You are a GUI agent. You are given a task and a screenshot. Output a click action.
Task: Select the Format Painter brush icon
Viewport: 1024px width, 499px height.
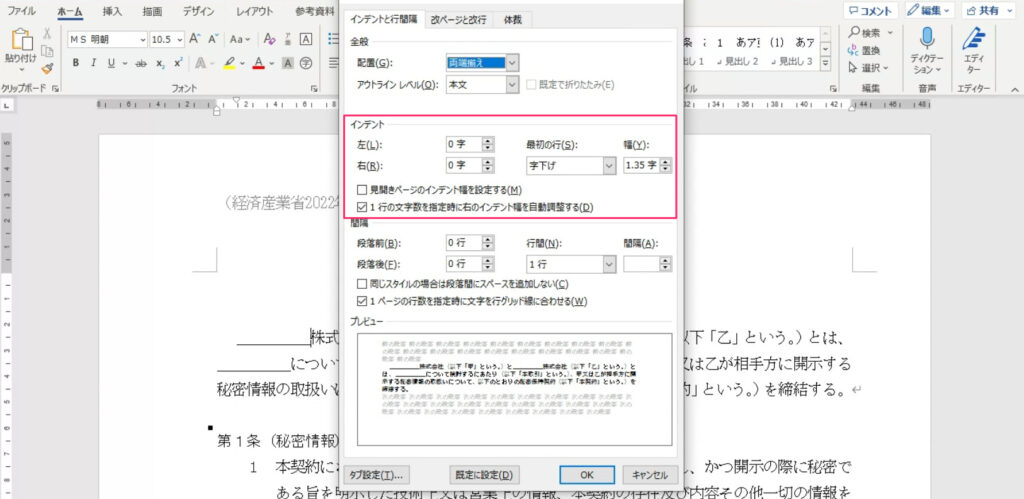[47, 68]
